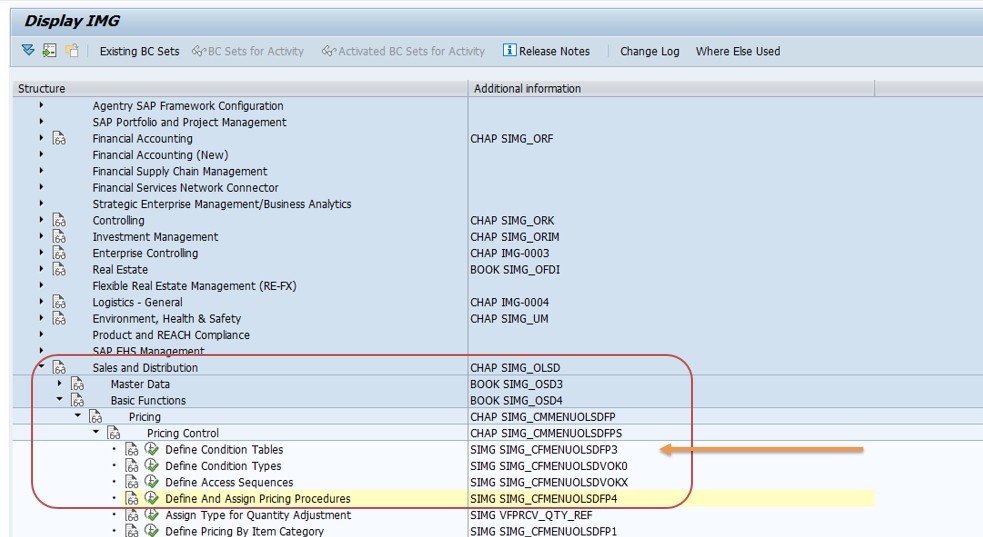
Task: Execute Define And Assign Pricing Procedures activity
Action: [x=152, y=499]
